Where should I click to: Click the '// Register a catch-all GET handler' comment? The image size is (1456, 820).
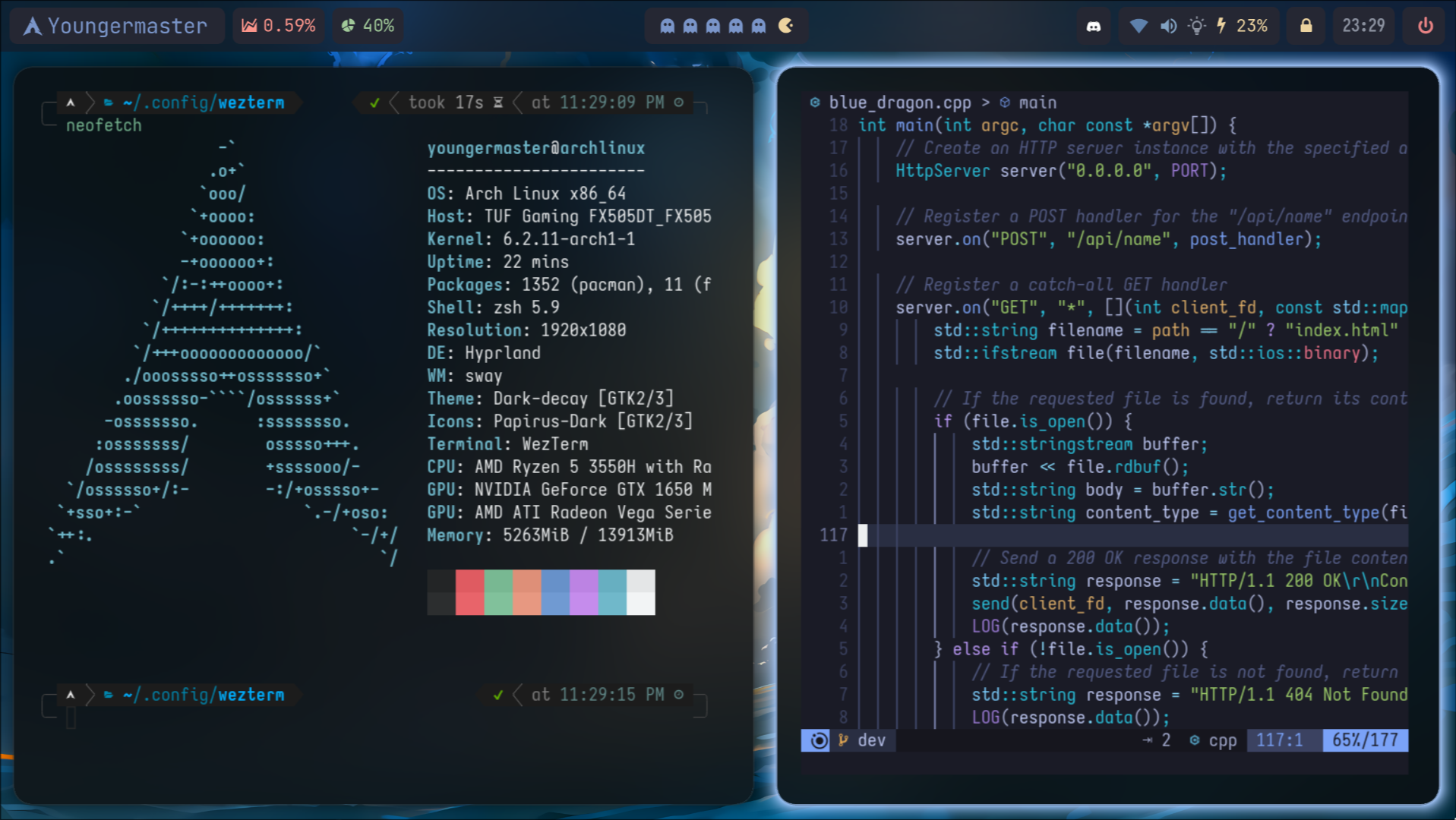point(1061,285)
